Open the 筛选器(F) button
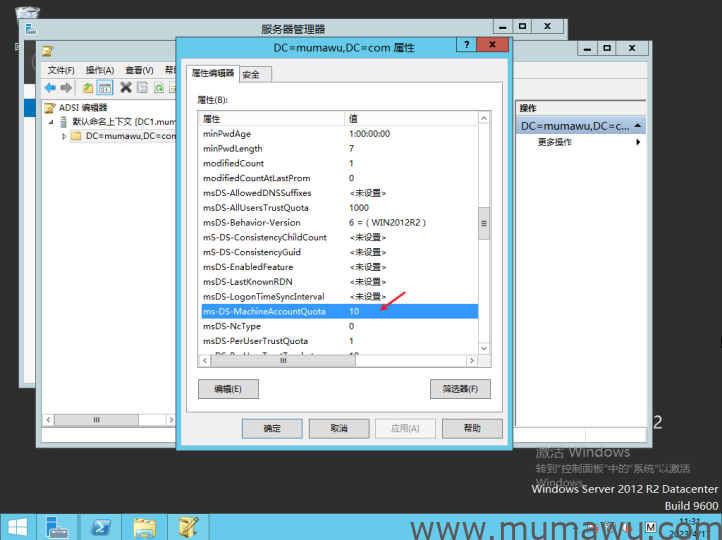 pyautogui.click(x=459, y=388)
